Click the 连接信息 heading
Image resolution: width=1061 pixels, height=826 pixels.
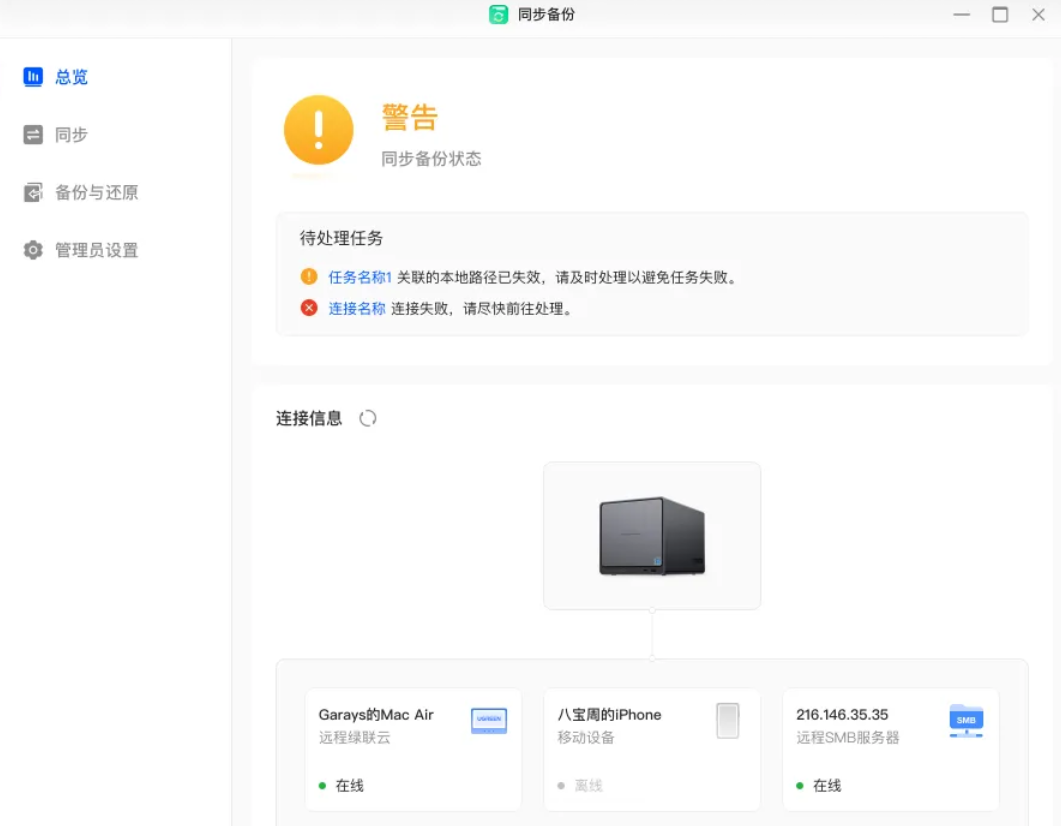pyautogui.click(x=309, y=418)
